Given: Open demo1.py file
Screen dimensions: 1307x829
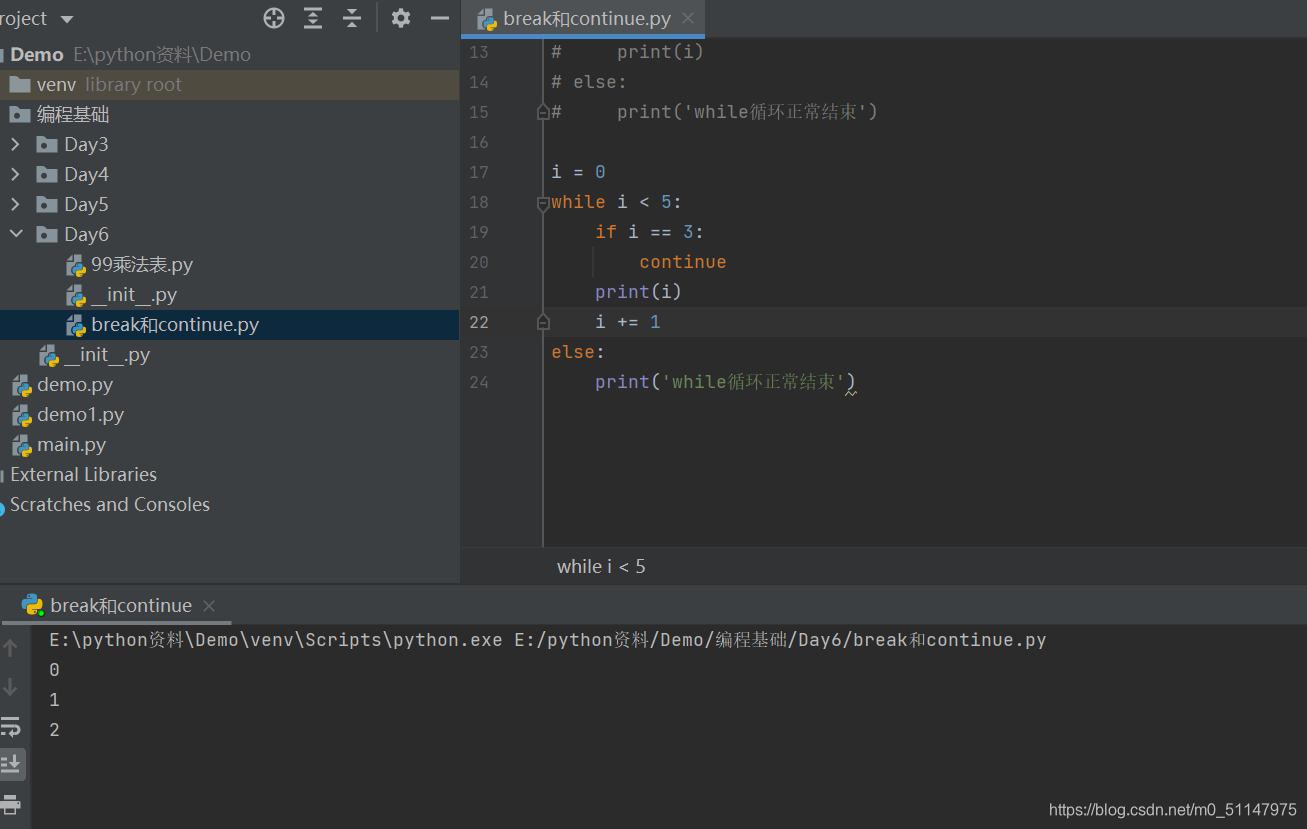Looking at the screenshot, I should click(x=81, y=415).
